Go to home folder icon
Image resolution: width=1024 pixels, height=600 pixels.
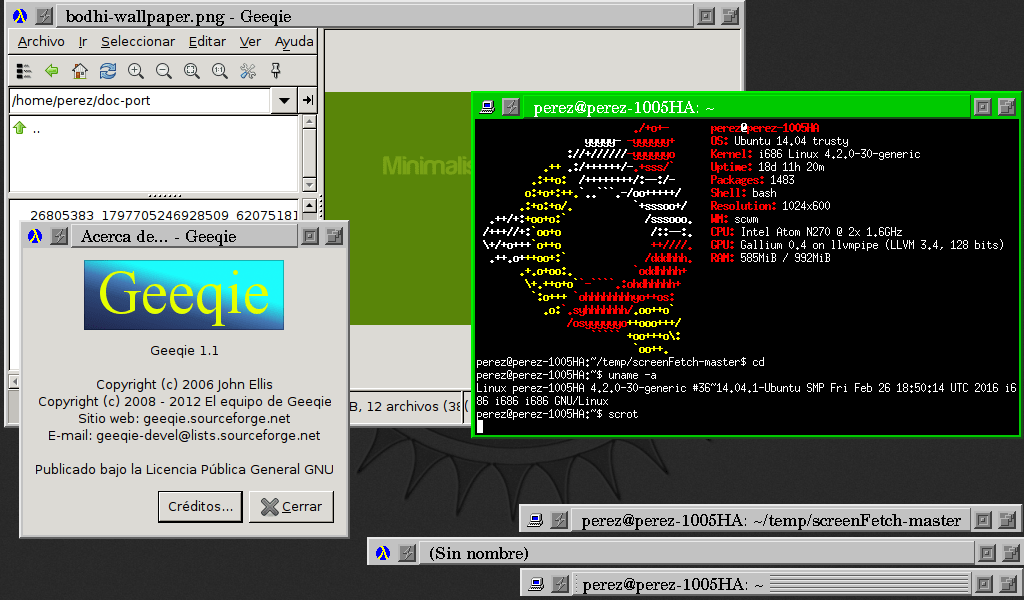click(80, 71)
